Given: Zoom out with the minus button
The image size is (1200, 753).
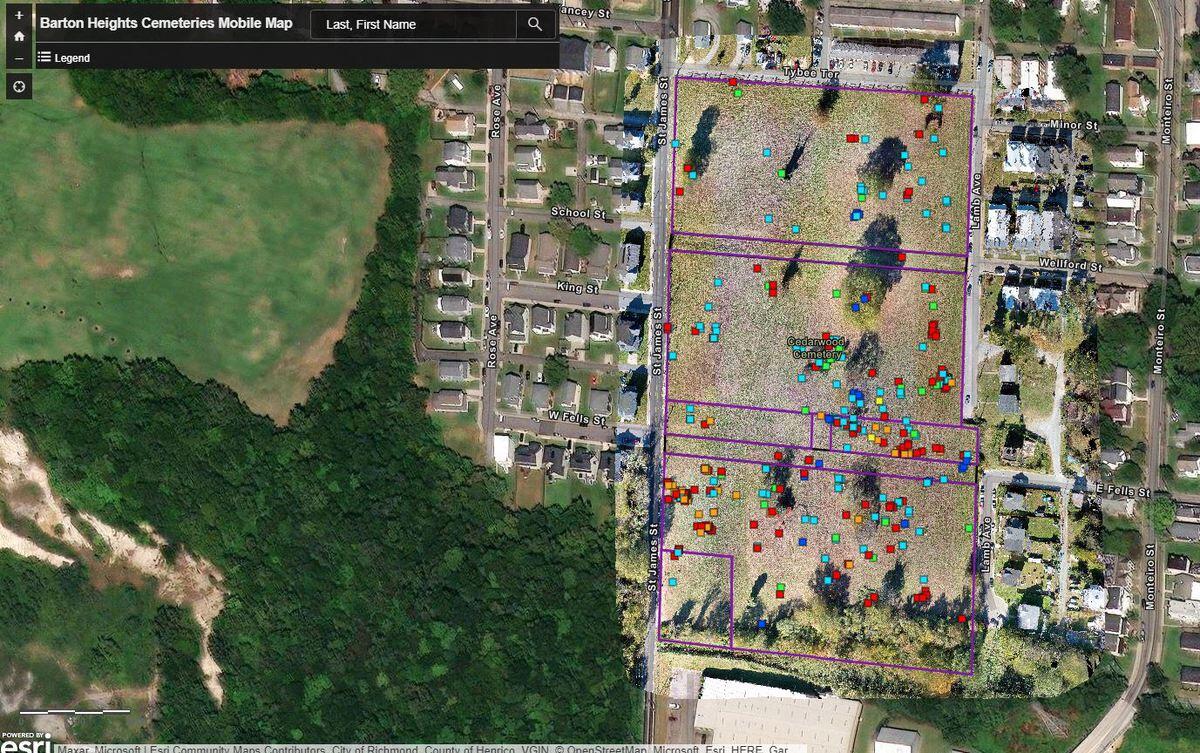Looking at the screenshot, I should click(19, 59).
